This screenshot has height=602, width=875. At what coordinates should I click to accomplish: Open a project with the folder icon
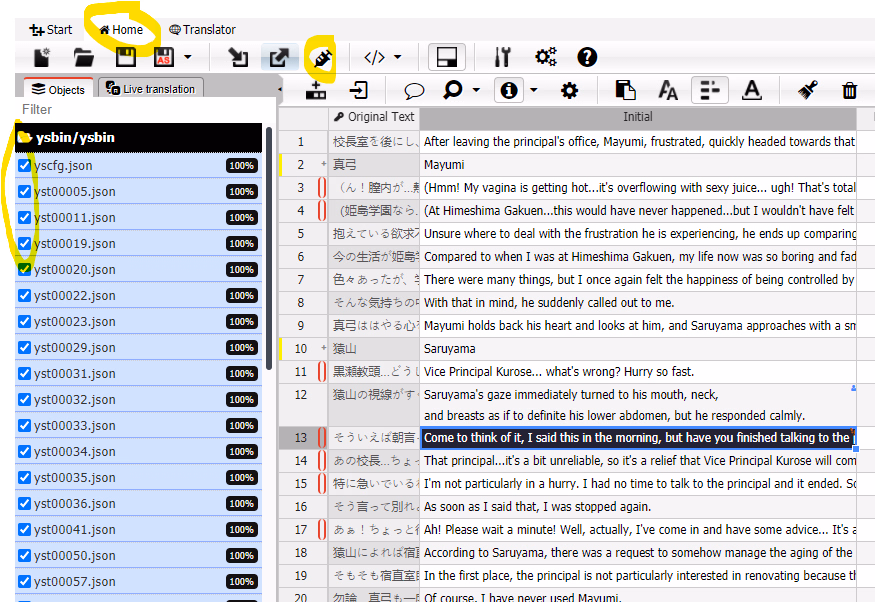tap(84, 57)
